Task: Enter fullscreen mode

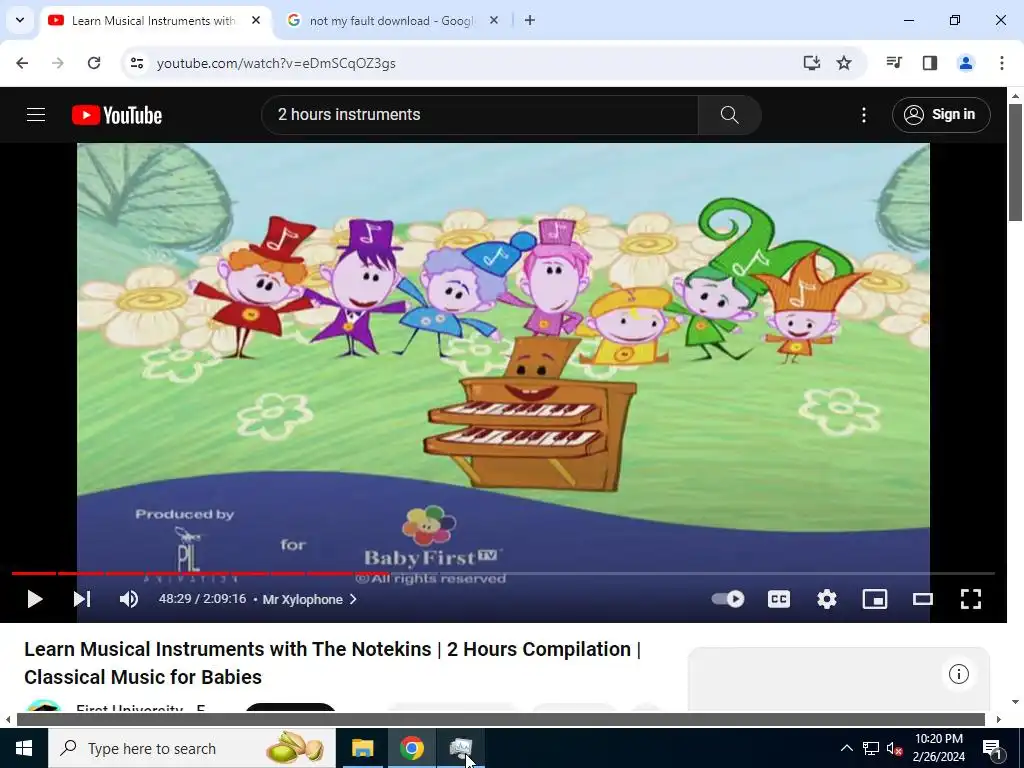Action: pos(970,599)
